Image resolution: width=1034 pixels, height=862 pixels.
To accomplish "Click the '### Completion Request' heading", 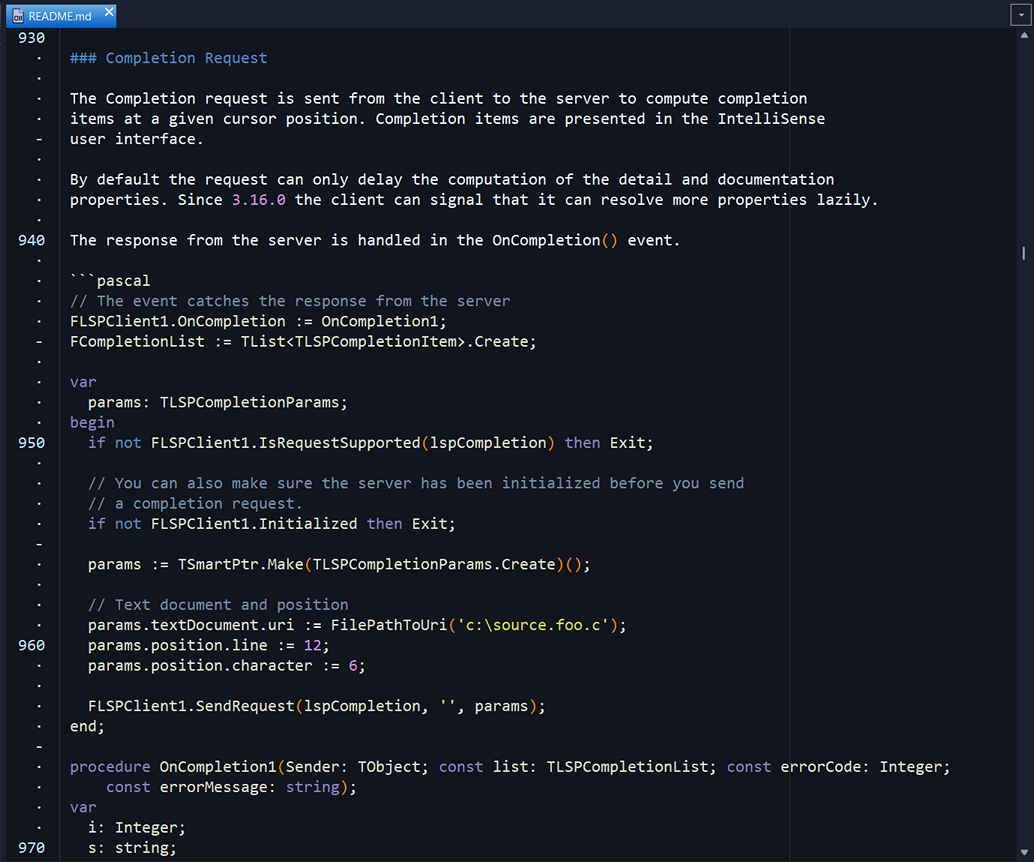I will (x=169, y=58).
